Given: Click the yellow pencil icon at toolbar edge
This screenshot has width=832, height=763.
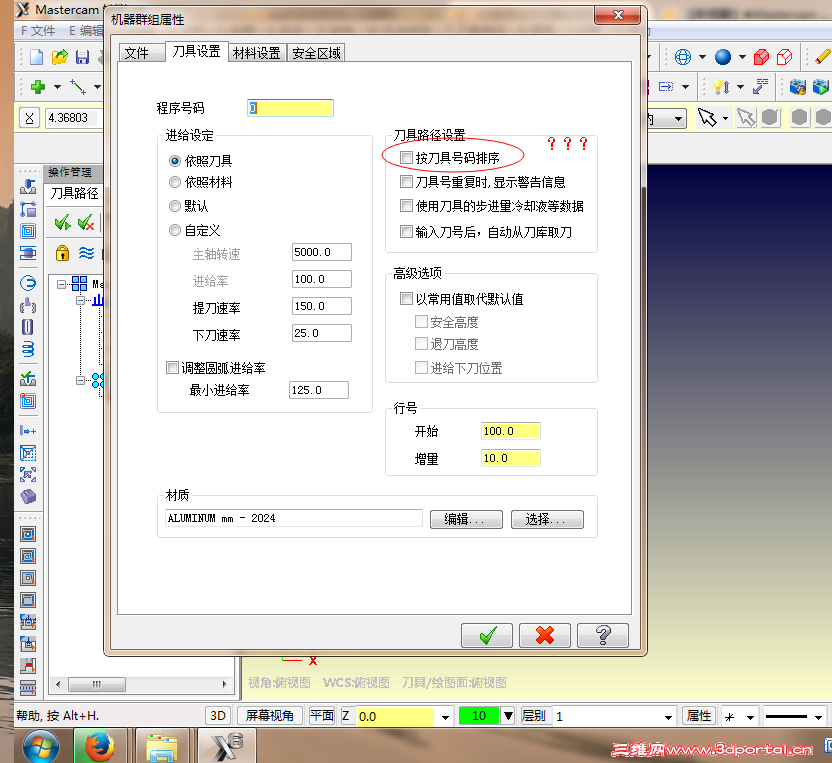Looking at the screenshot, I should pyautogui.click(x=822, y=57).
